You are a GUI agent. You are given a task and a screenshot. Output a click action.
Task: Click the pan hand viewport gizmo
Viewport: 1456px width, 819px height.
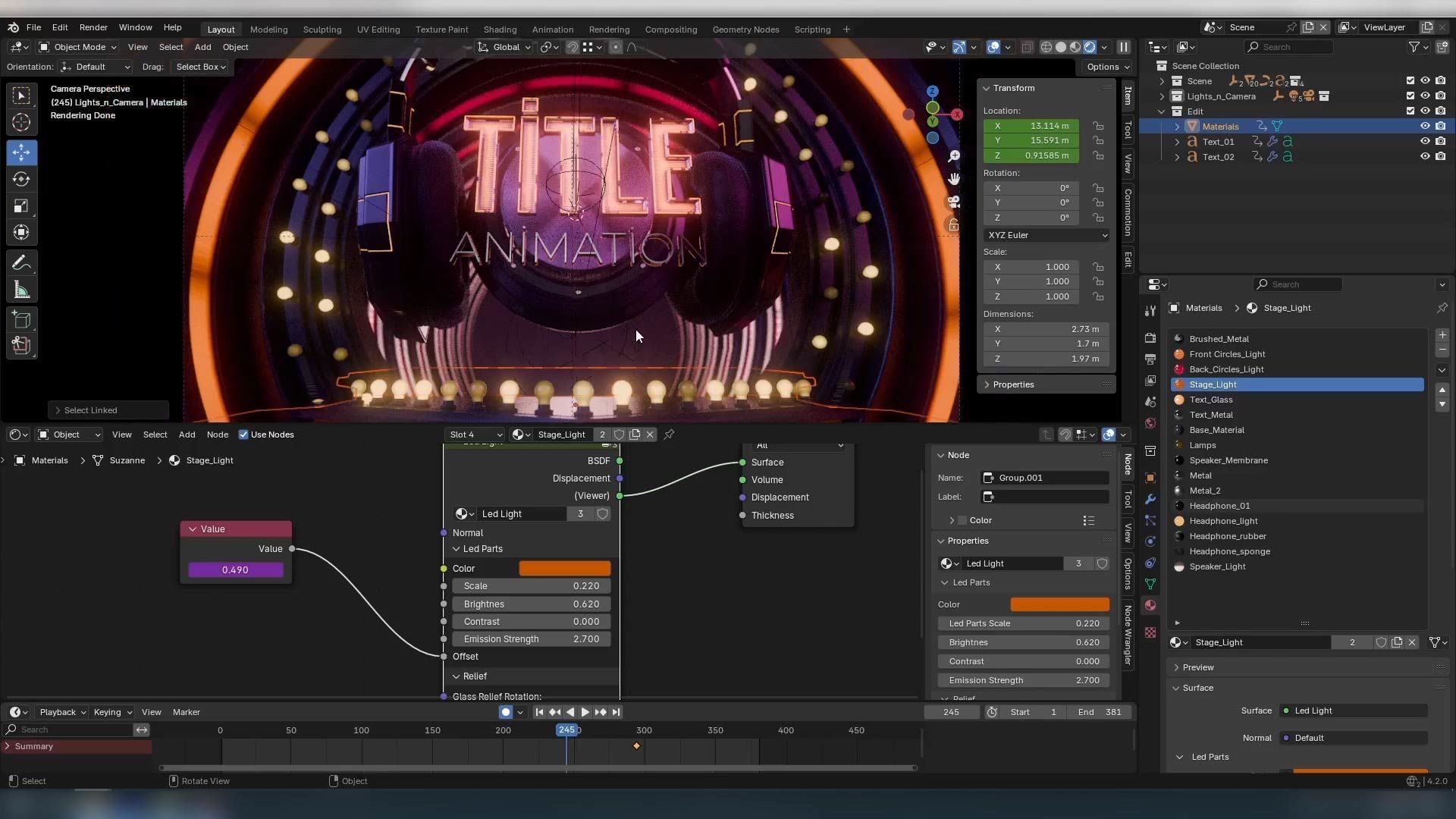tap(954, 179)
